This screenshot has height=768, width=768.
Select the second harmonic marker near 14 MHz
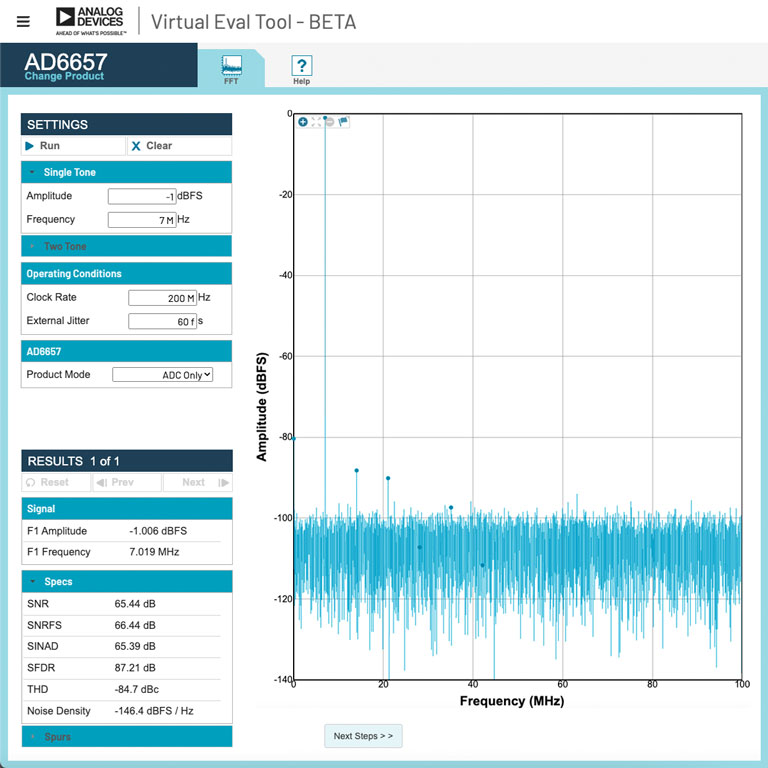[x=357, y=470]
